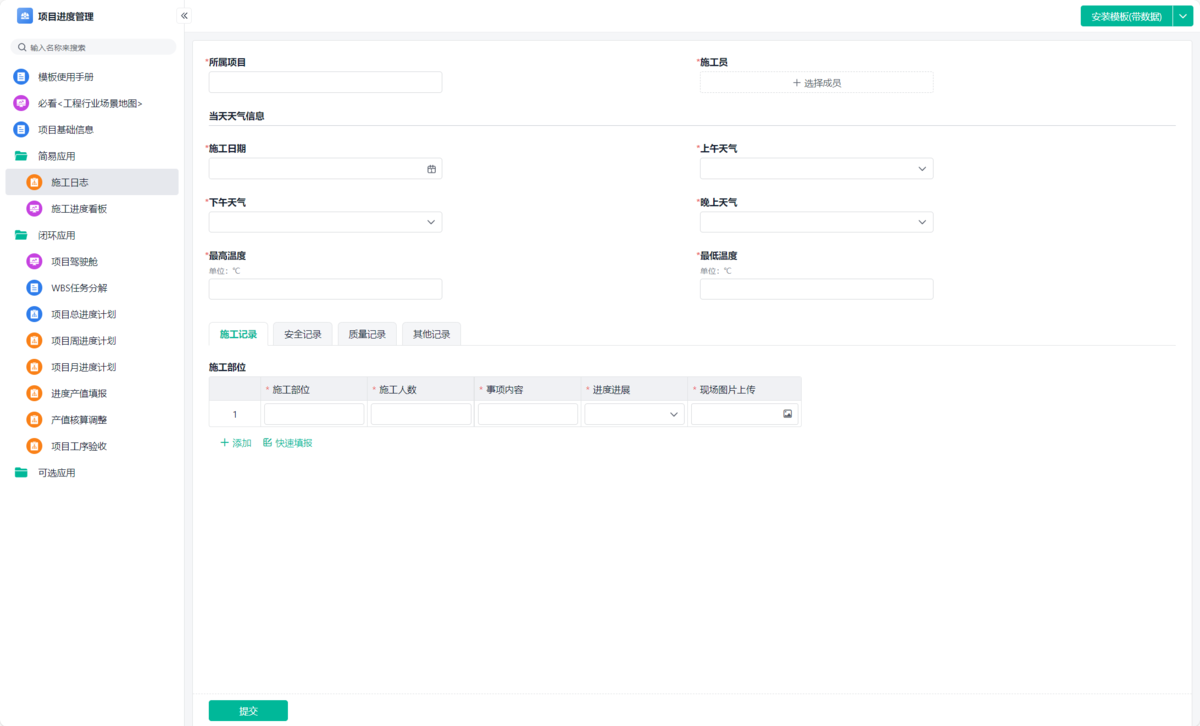Screen dimensions: 1200x726
Task: Switch to the 其他记录 tab
Action: tap(431, 334)
